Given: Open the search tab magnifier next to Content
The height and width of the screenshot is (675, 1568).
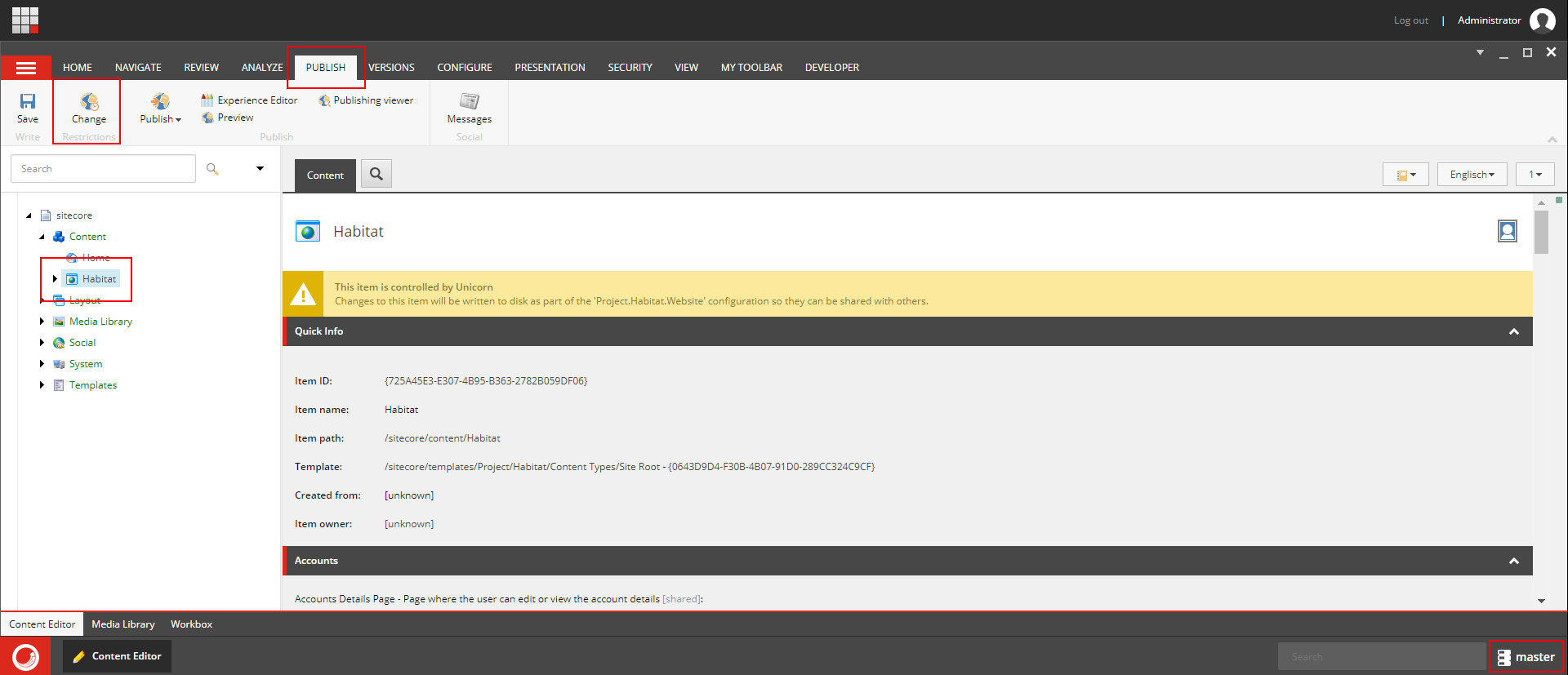Looking at the screenshot, I should click(376, 174).
